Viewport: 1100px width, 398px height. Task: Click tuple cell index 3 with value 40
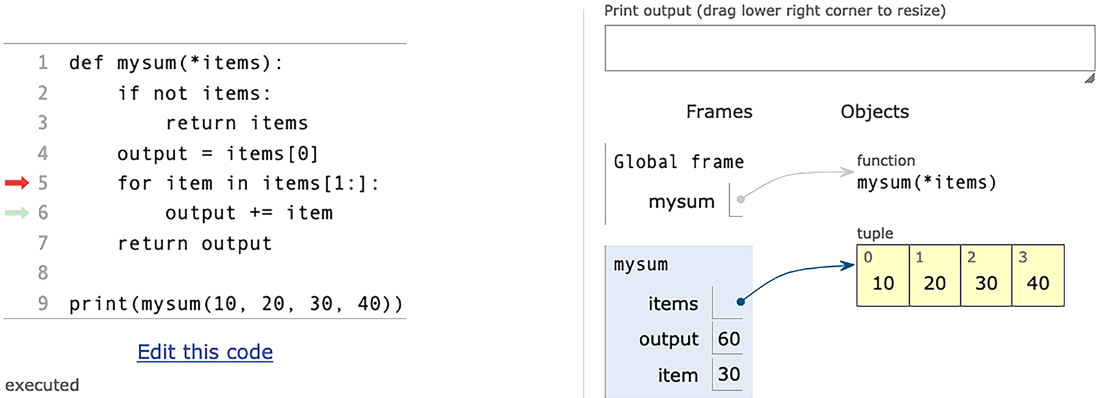(x=1038, y=276)
